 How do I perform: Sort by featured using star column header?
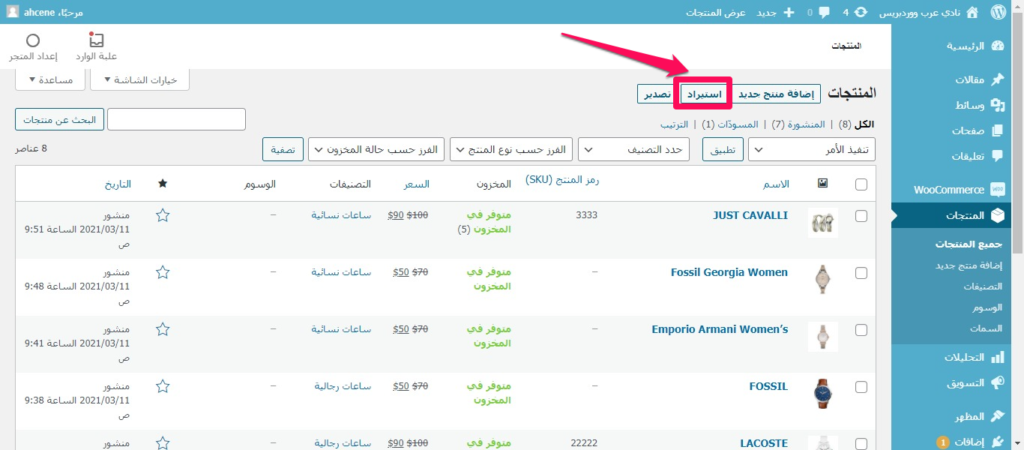163,185
